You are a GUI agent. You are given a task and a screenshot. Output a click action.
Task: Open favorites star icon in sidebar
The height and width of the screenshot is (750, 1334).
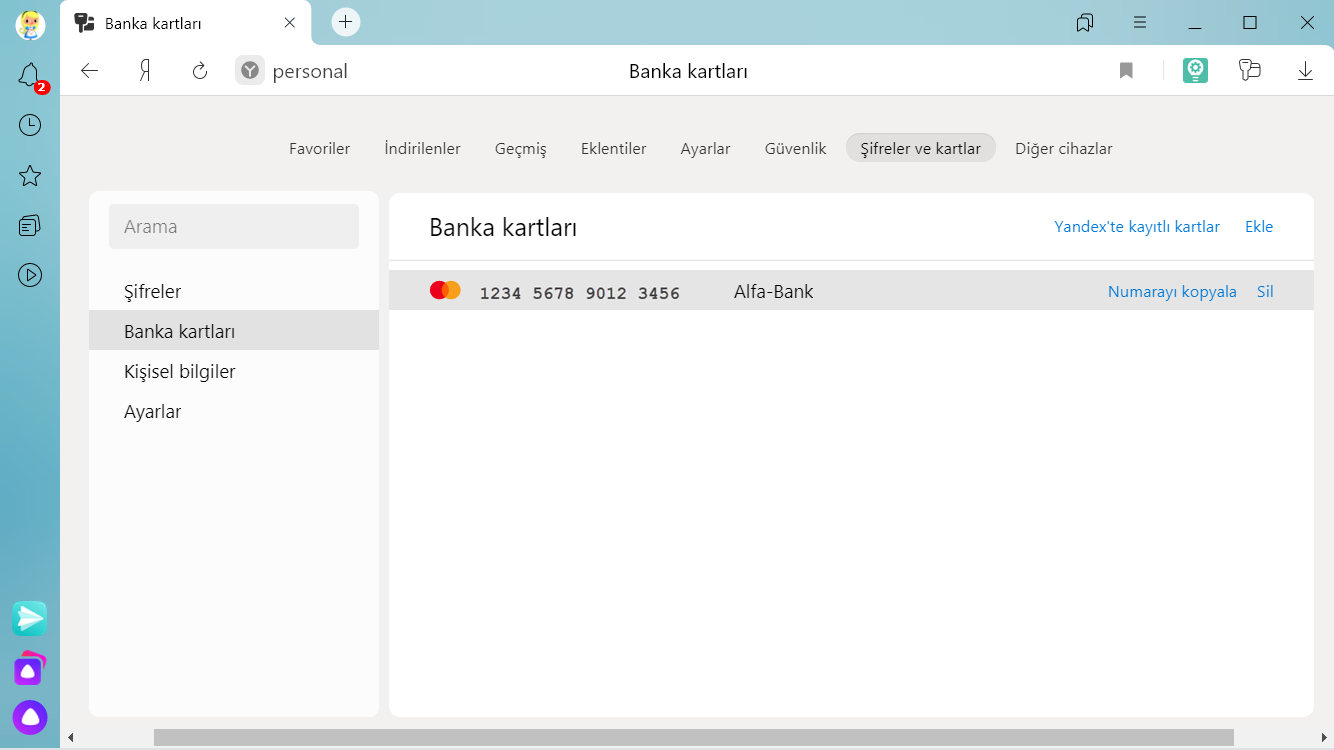pyautogui.click(x=30, y=176)
